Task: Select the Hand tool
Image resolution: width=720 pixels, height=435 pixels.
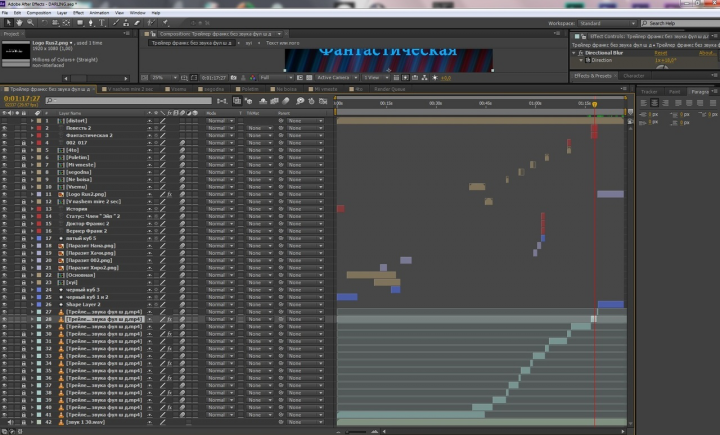Action: 19,23
